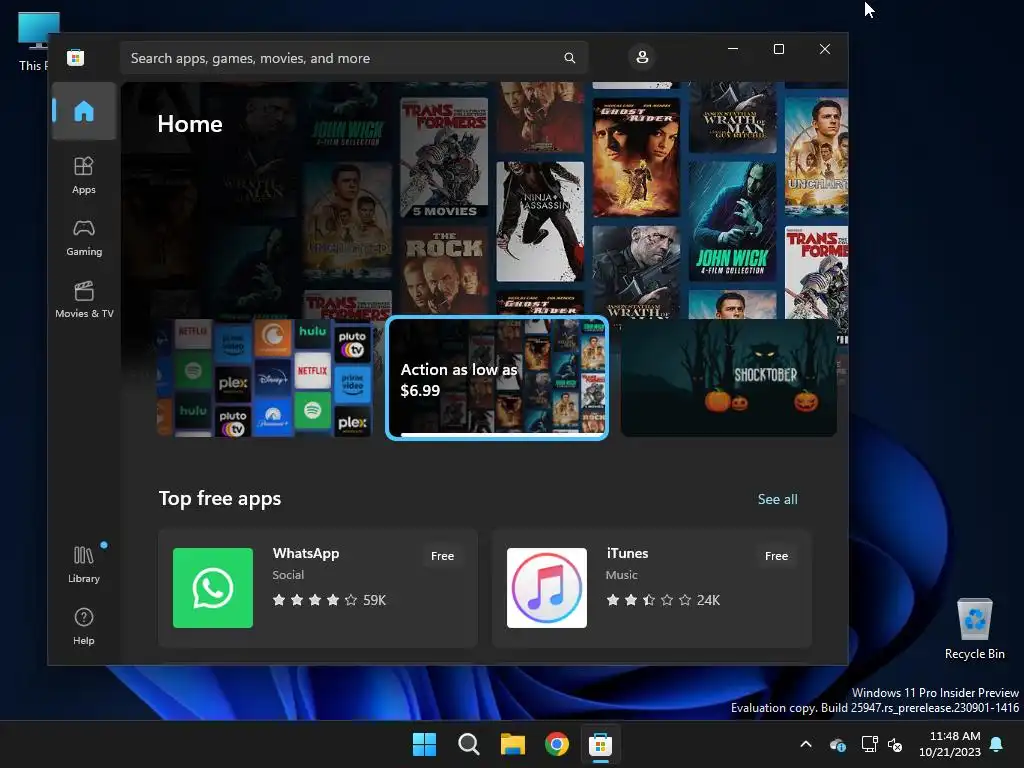This screenshot has width=1024, height=768.
Task: Open File Explorer from the taskbar
Action: [513, 744]
